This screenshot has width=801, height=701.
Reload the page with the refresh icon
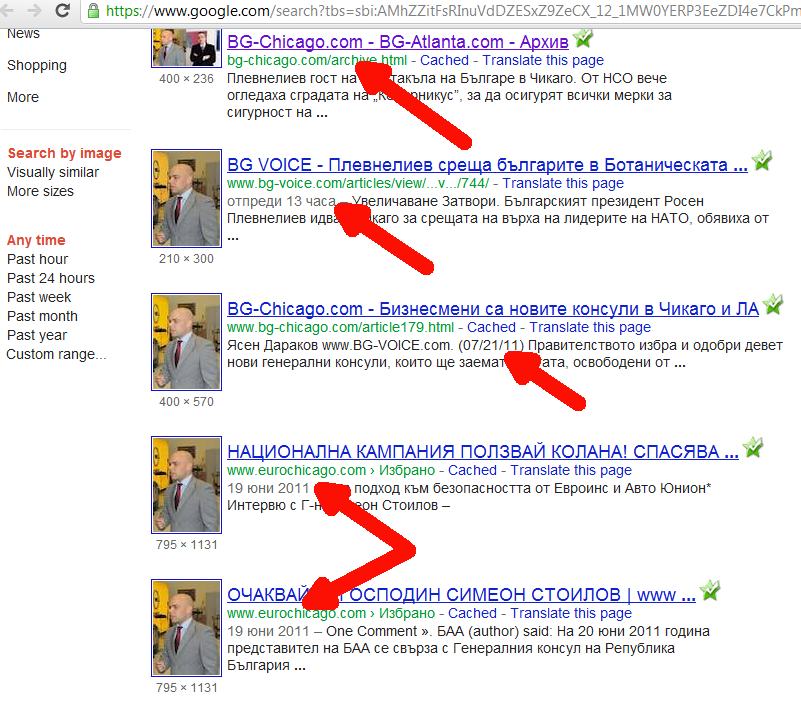[x=64, y=11]
